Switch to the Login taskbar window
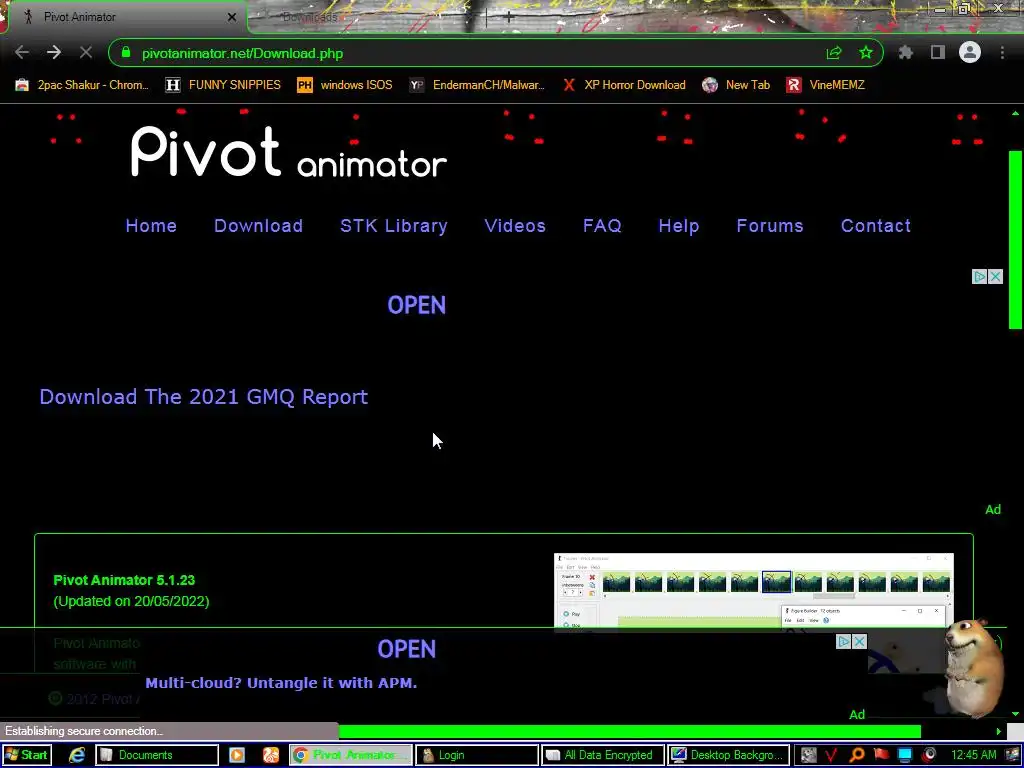The image size is (1024, 768). click(477, 755)
